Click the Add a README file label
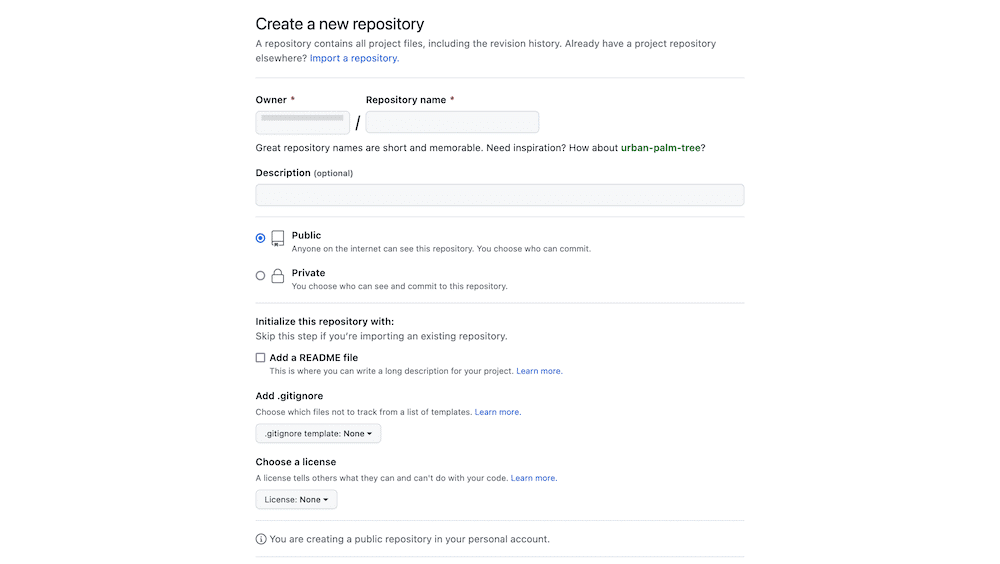Image resolution: width=1000 pixels, height=564 pixels. pos(314,357)
